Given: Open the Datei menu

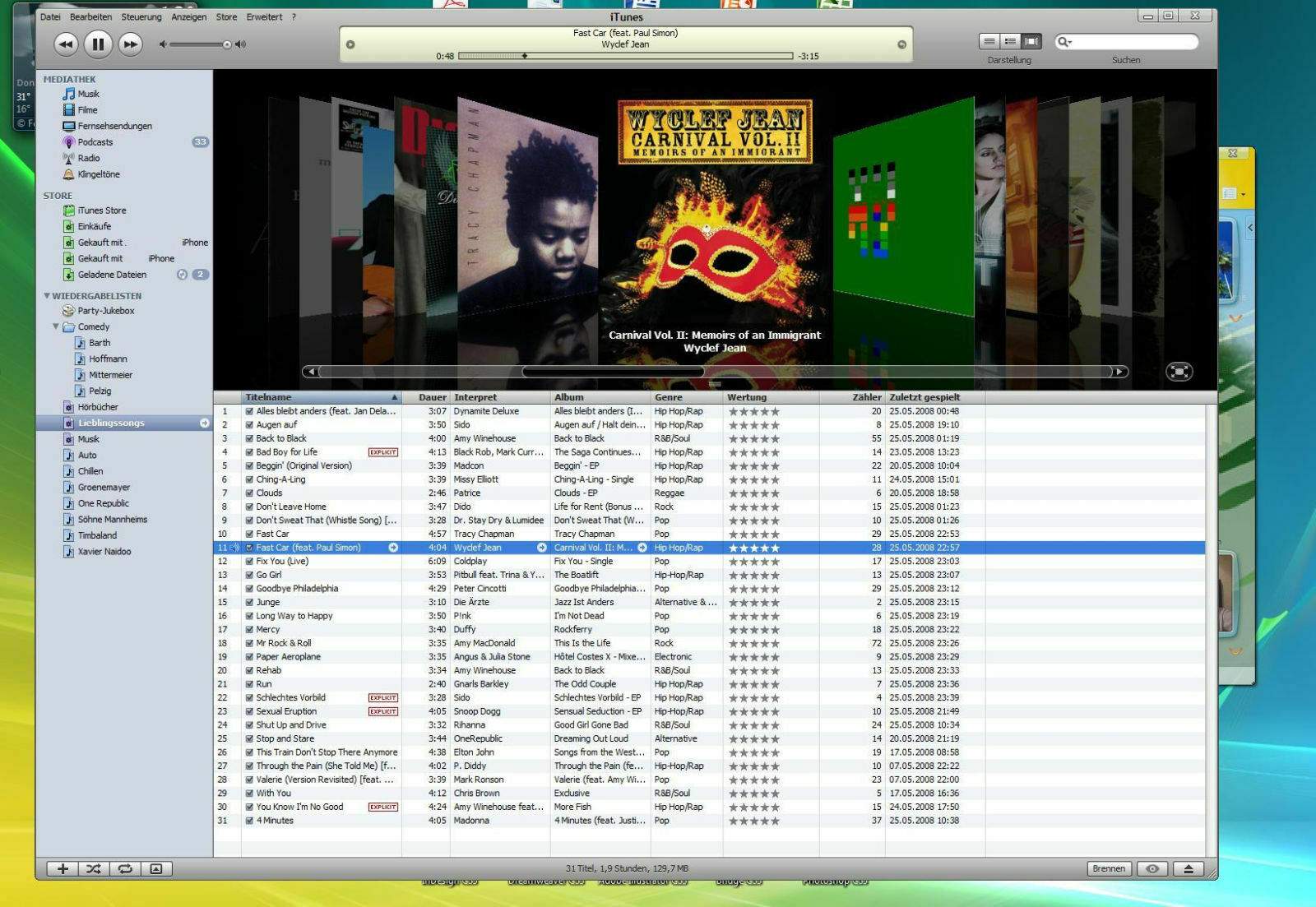Looking at the screenshot, I should [x=50, y=16].
